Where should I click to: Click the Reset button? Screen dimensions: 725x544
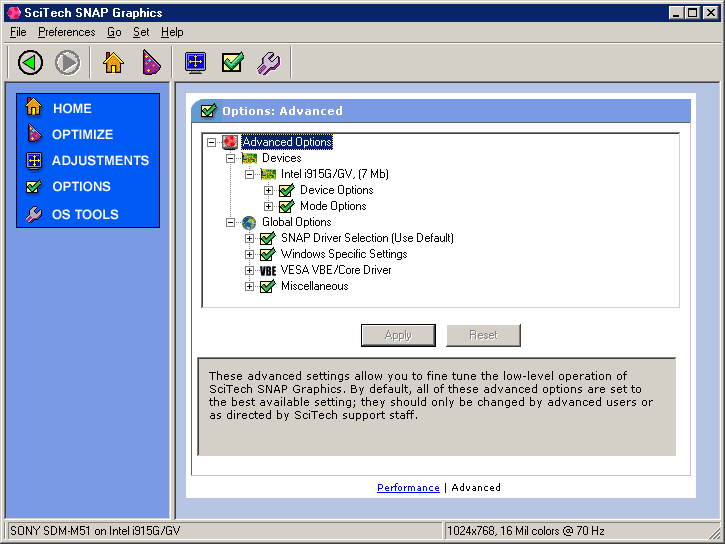(483, 335)
